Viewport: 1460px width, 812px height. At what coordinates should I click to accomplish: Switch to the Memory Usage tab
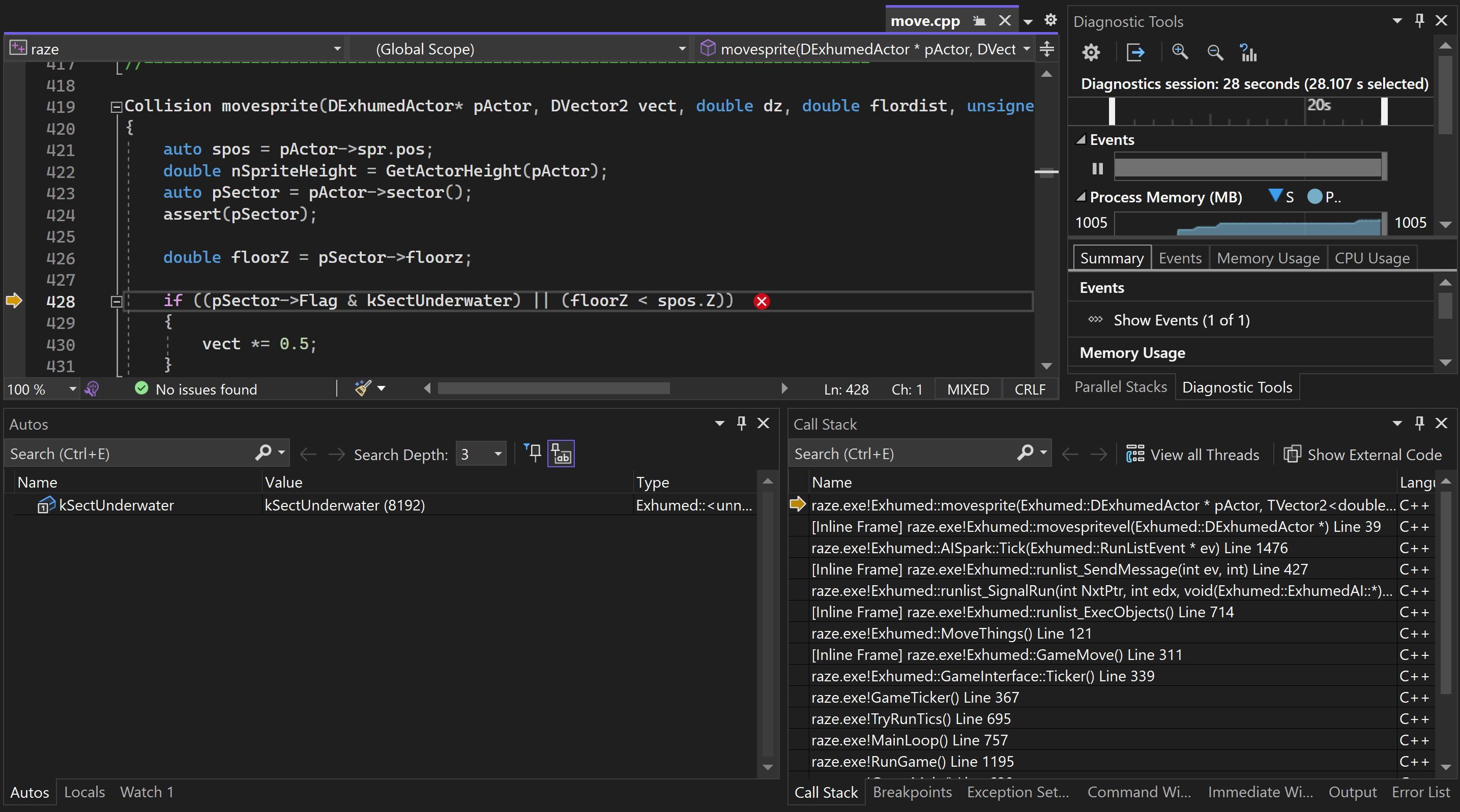coord(1267,258)
